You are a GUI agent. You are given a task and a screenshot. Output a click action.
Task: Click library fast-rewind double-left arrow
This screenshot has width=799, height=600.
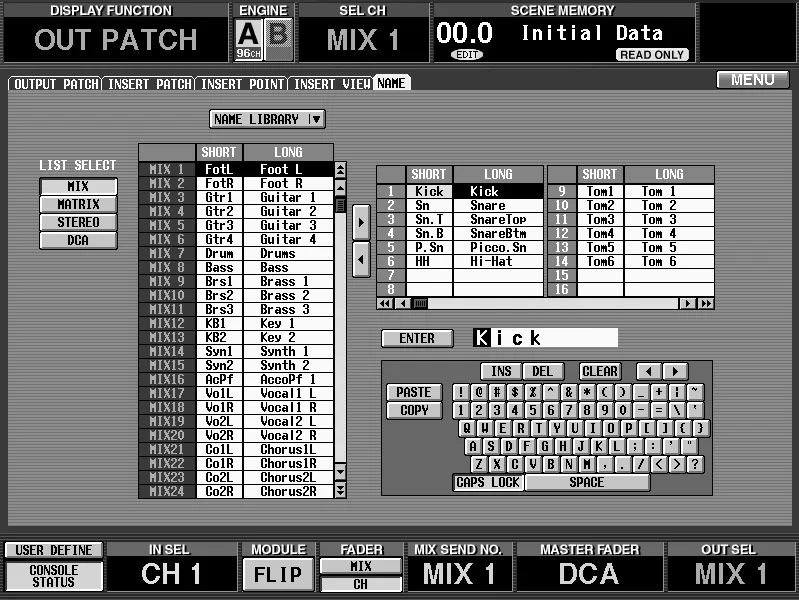tap(385, 303)
